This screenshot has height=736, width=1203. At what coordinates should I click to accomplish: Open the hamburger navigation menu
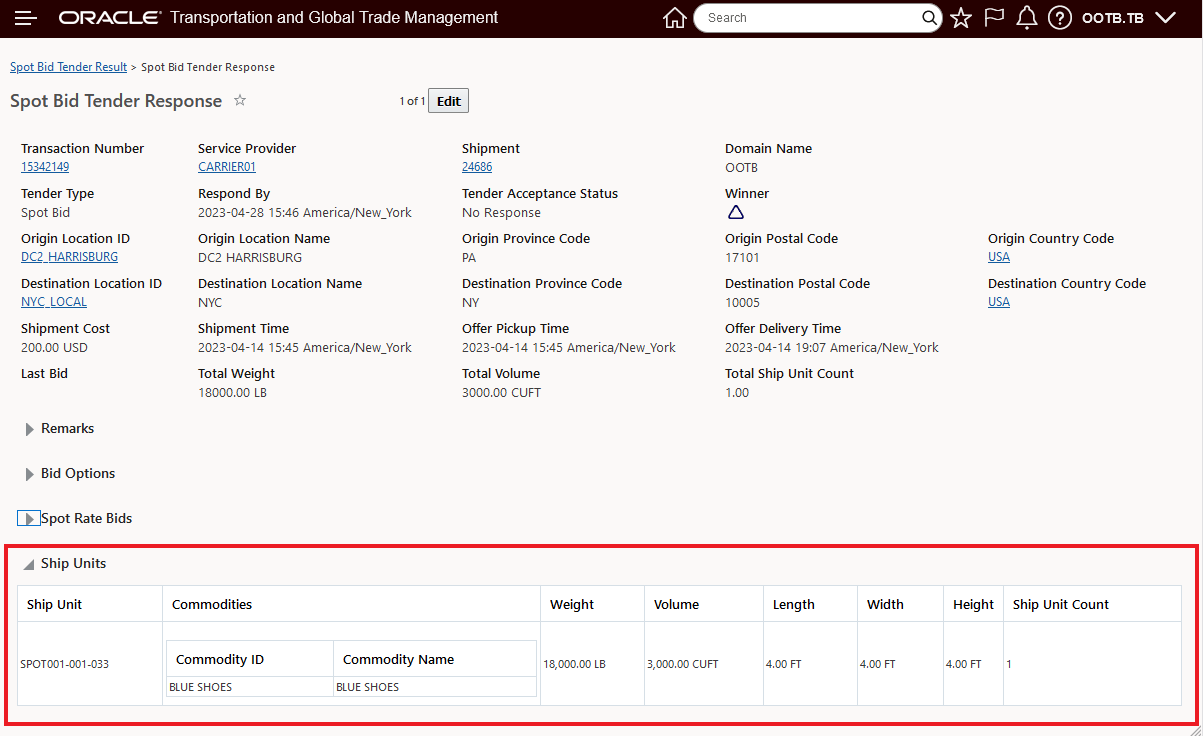point(26,18)
